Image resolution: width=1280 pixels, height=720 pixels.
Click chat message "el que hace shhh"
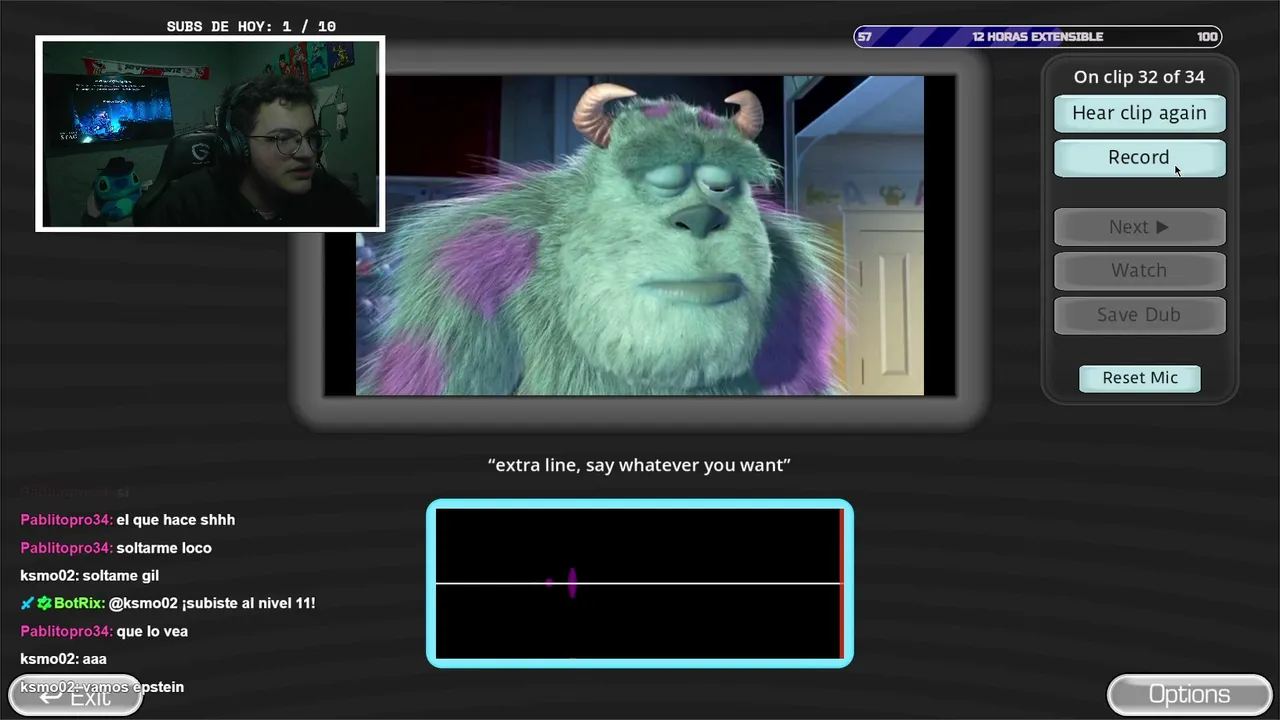click(176, 520)
